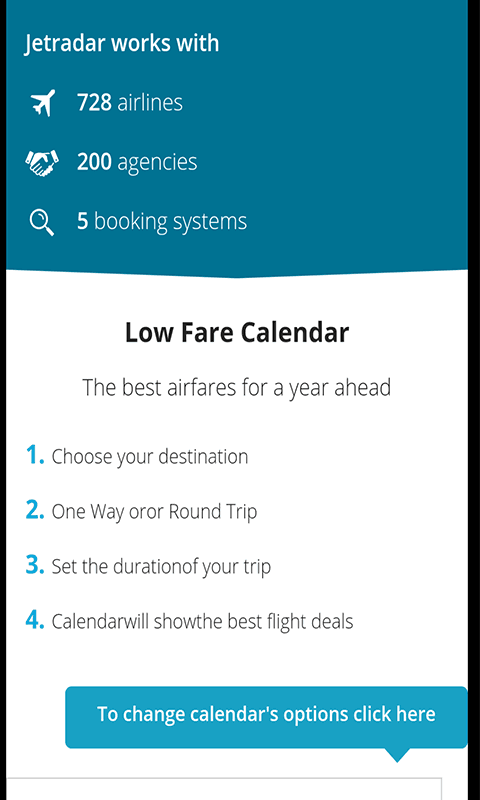Click 'To change calendar's options click here' button
Image resolution: width=480 pixels, height=800 pixels.
[266, 717]
